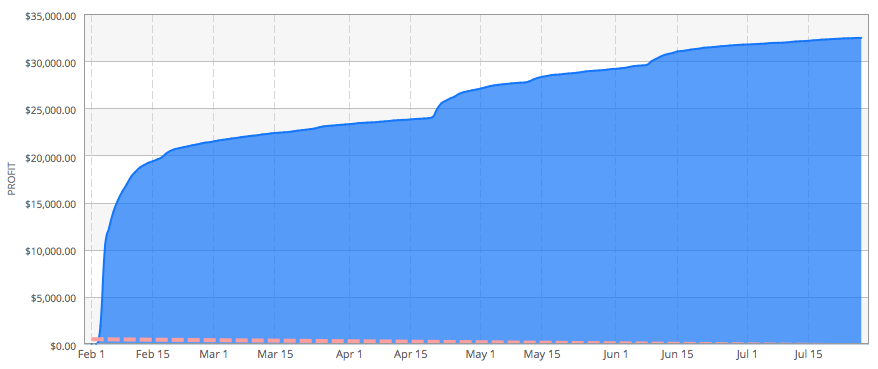Click the Apr 15 date label
878x369 pixels.
410,355
